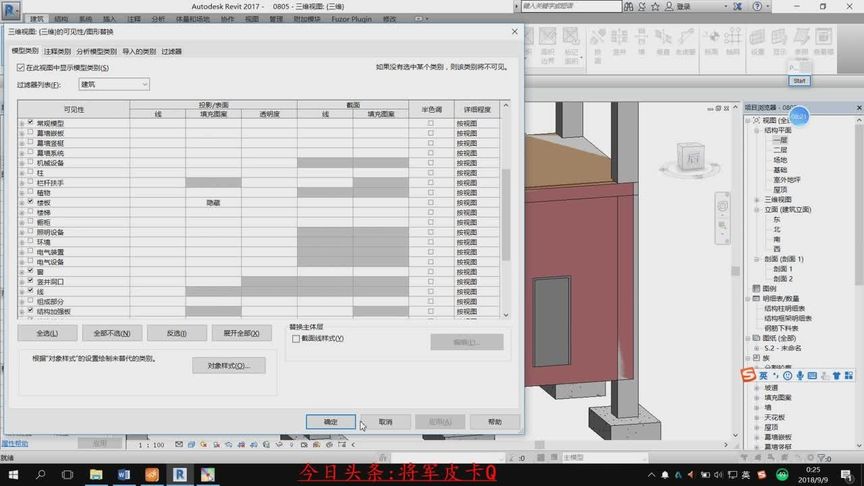Click the help question mark icon in title bar
This screenshot has width=864, height=486.
click(757, 7)
